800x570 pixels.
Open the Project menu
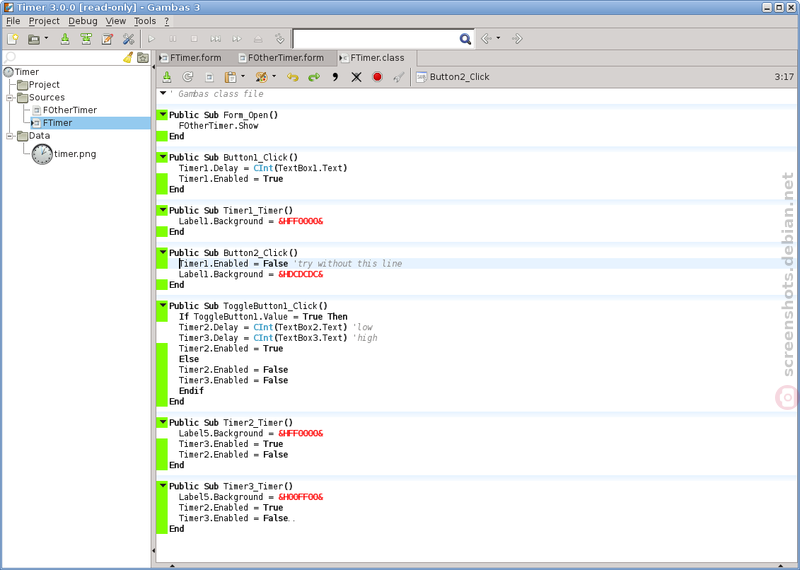coord(44,21)
